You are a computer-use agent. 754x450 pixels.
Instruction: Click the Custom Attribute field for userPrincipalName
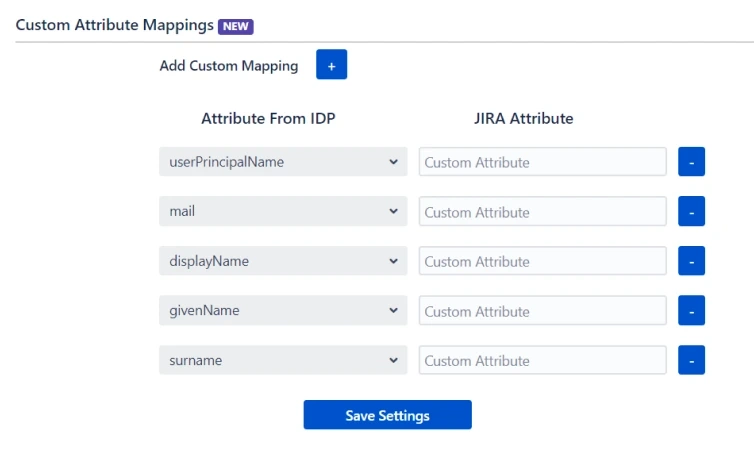coord(542,162)
